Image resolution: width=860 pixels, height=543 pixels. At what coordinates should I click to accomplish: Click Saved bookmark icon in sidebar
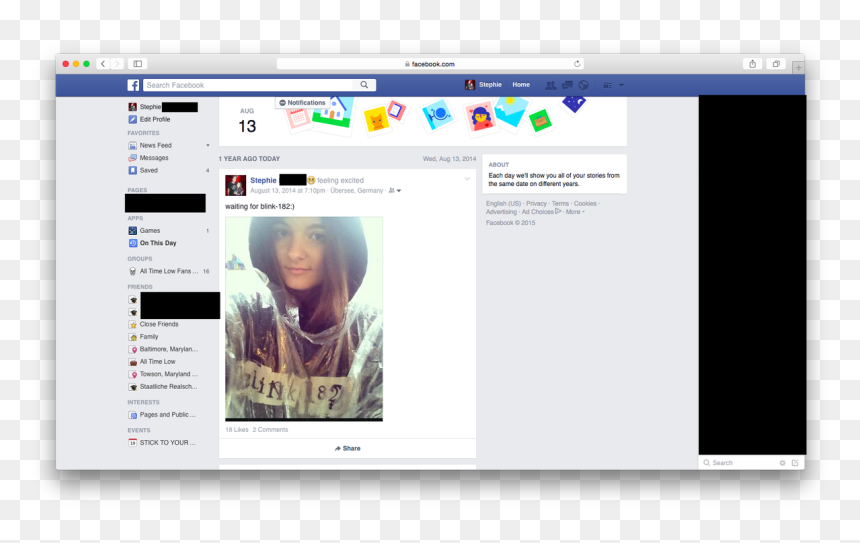click(x=133, y=171)
